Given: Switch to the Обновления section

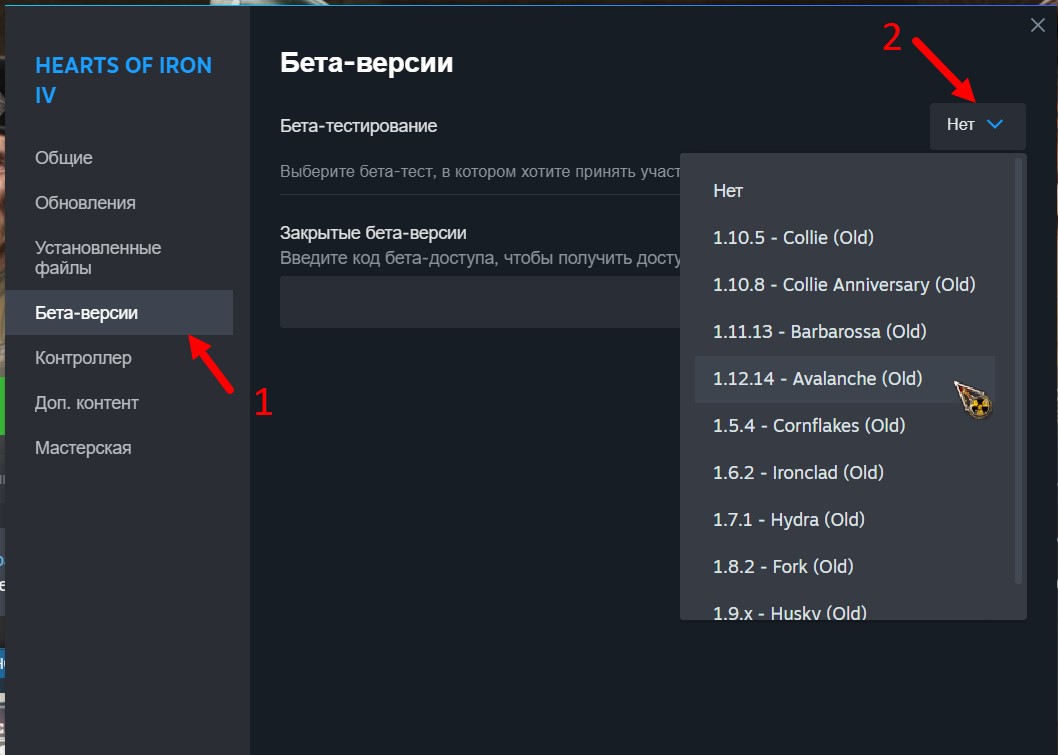Looking at the screenshot, I should coord(85,203).
